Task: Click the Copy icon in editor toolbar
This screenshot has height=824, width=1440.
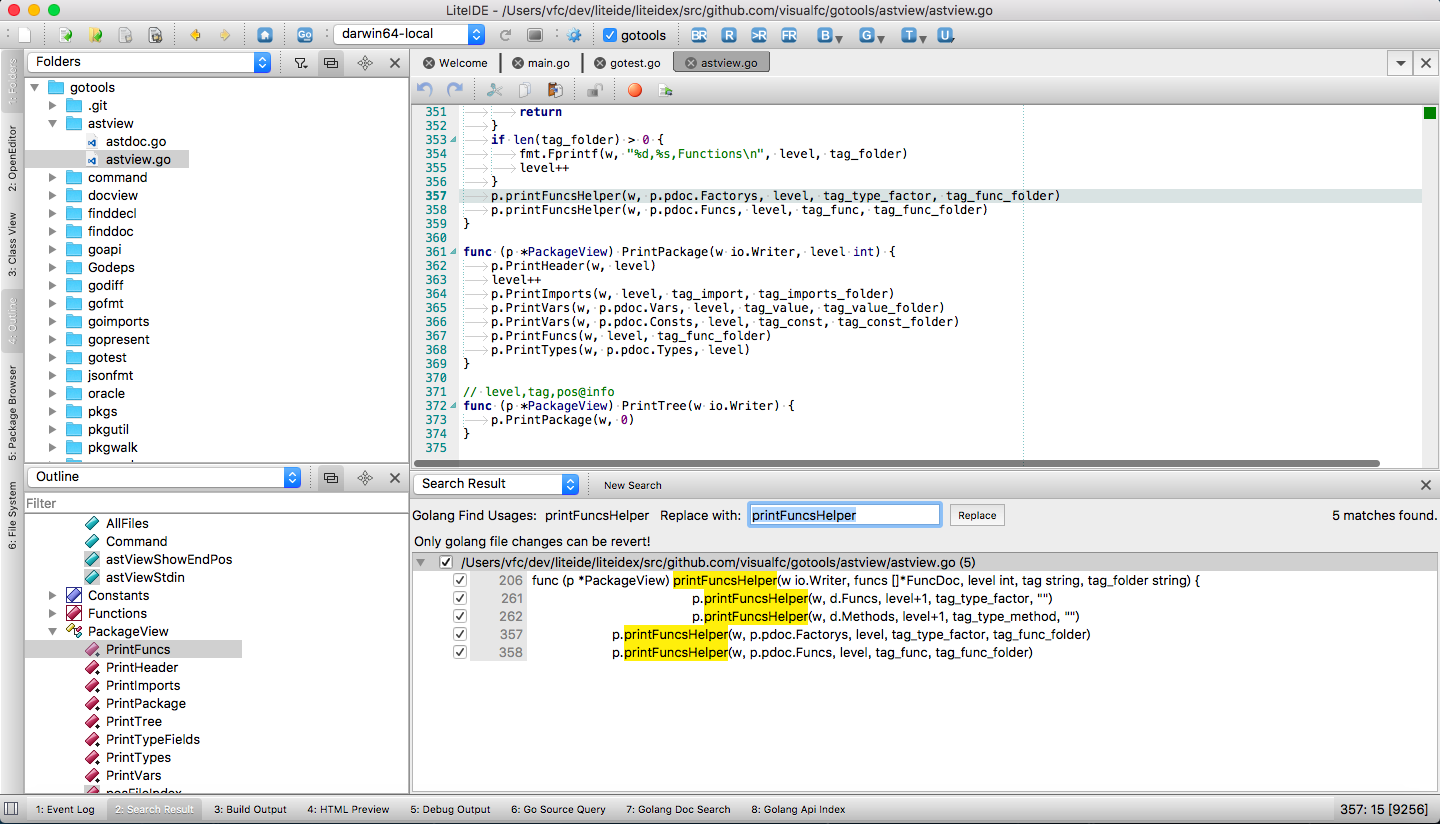Action: click(x=524, y=90)
